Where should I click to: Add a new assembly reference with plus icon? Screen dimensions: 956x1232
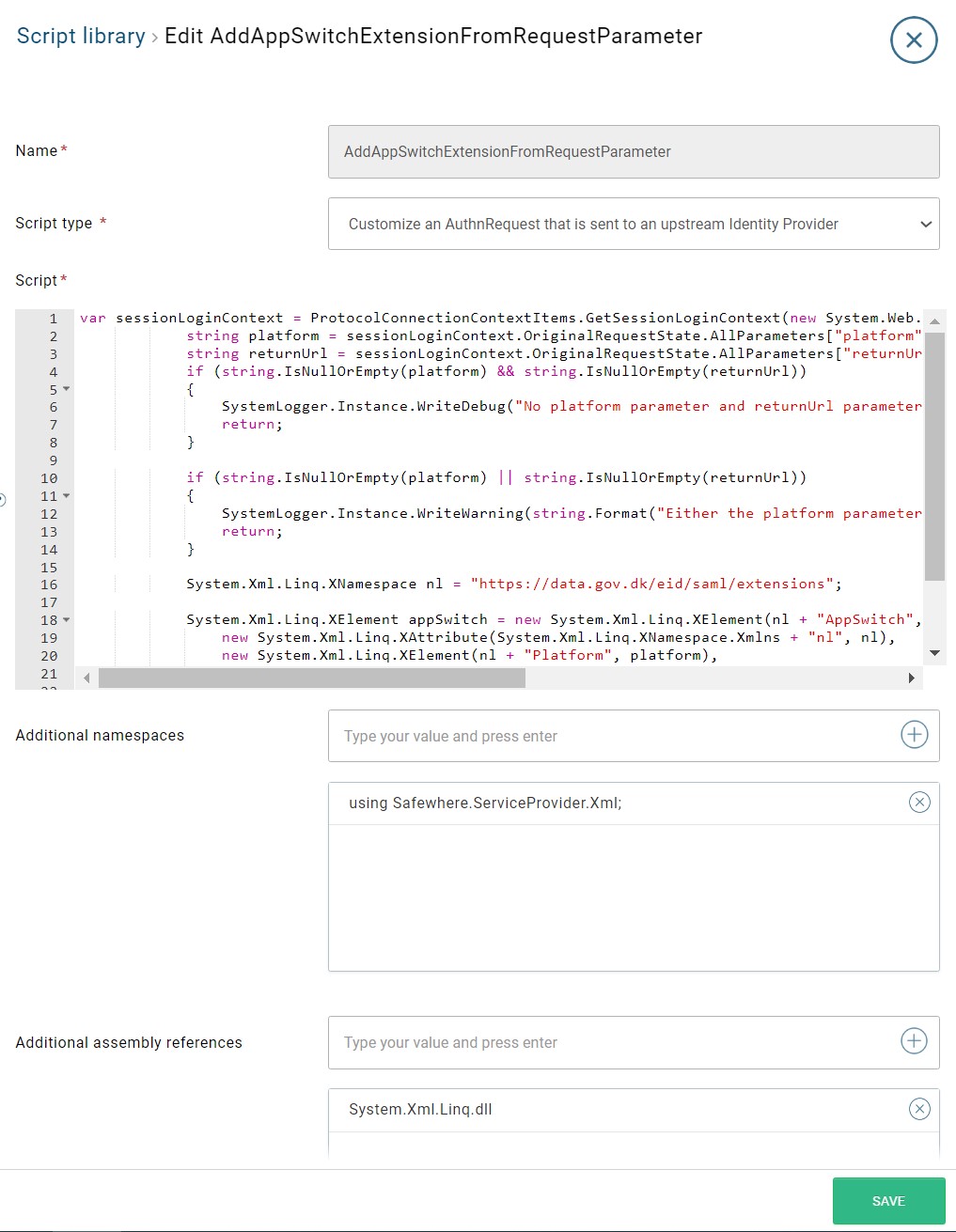[x=913, y=1041]
